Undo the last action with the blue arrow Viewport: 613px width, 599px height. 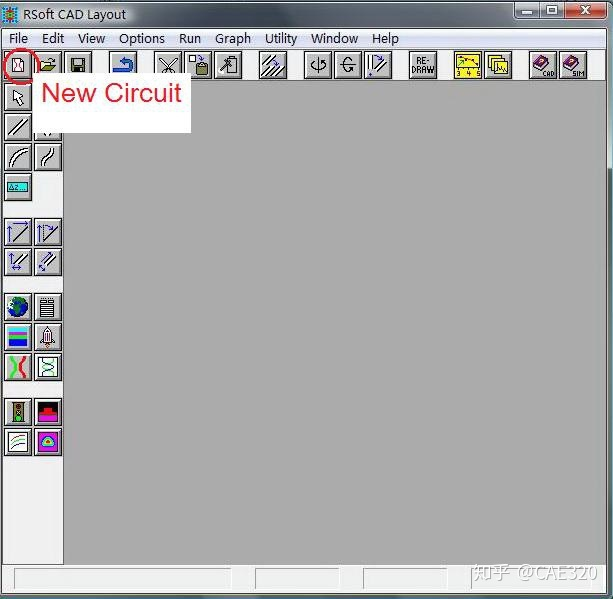pos(123,63)
